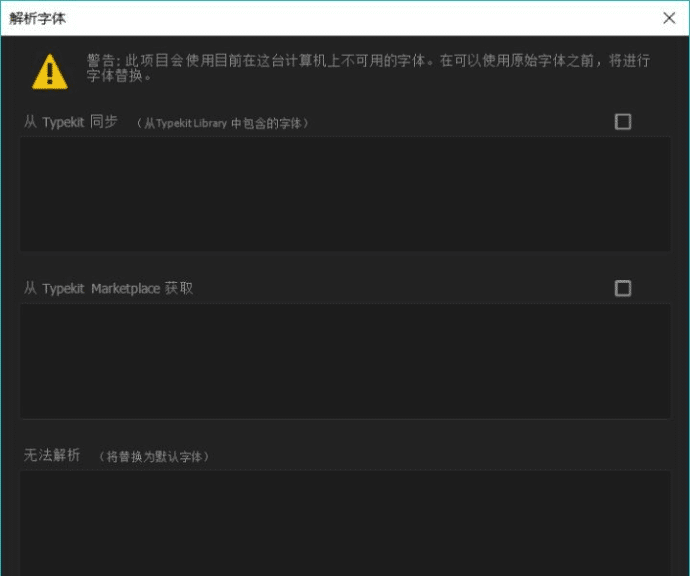
Task: Click inside the Typekit Marketplace font list
Action: tap(345, 361)
